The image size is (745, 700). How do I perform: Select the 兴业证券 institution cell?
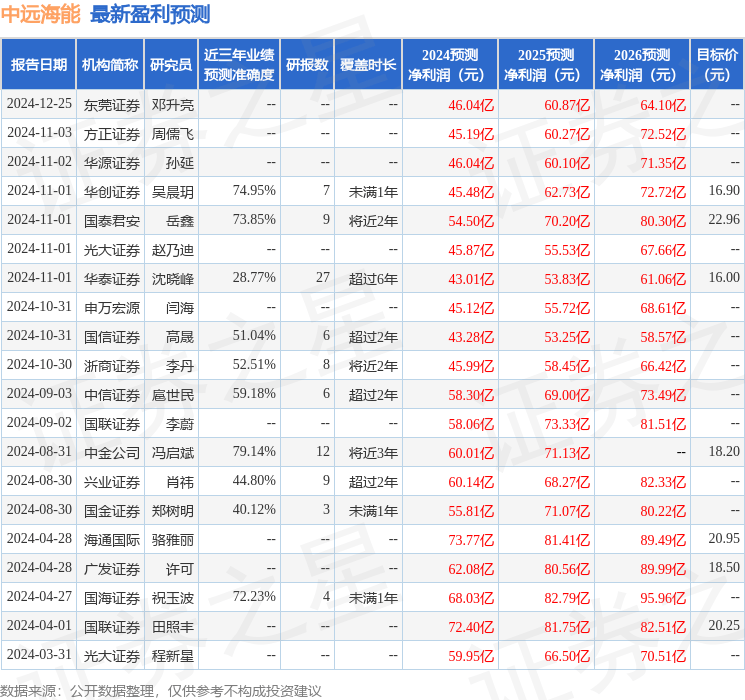pyautogui.click(x=112, y=482)
